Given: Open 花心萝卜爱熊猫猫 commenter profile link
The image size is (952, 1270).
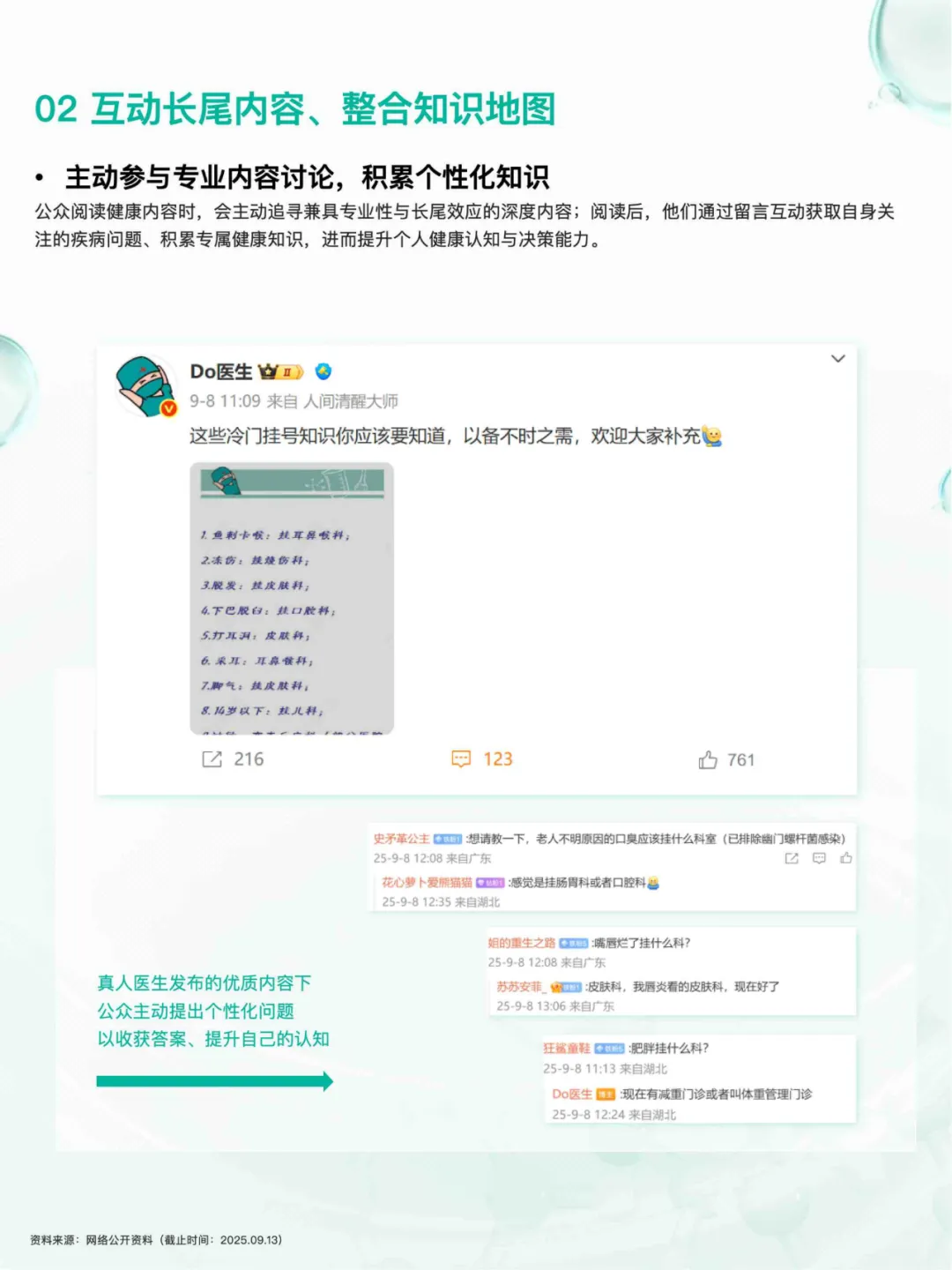Looking at the screenshot, I should 427,882.
